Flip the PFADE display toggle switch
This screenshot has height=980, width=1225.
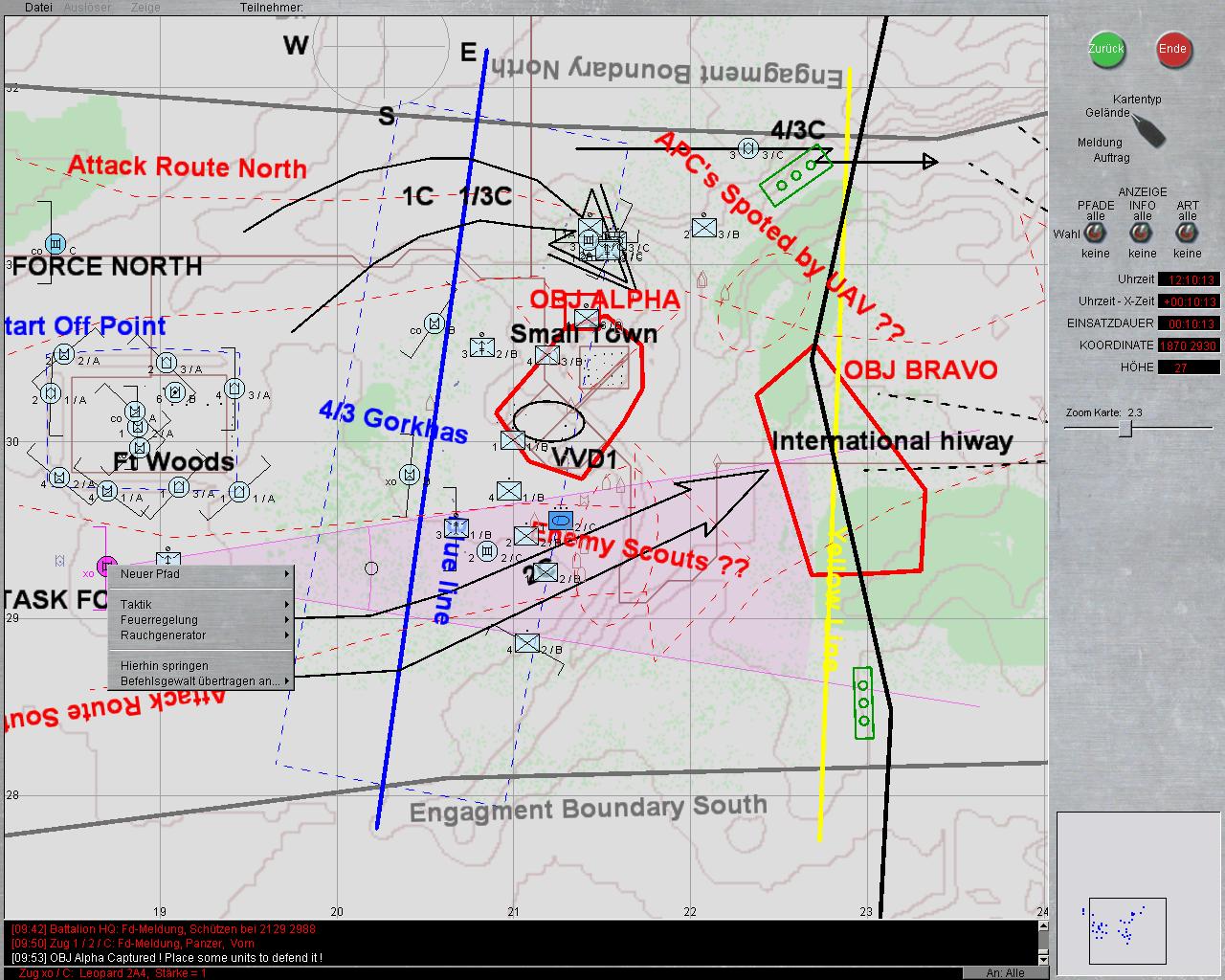pos(1095,234)
